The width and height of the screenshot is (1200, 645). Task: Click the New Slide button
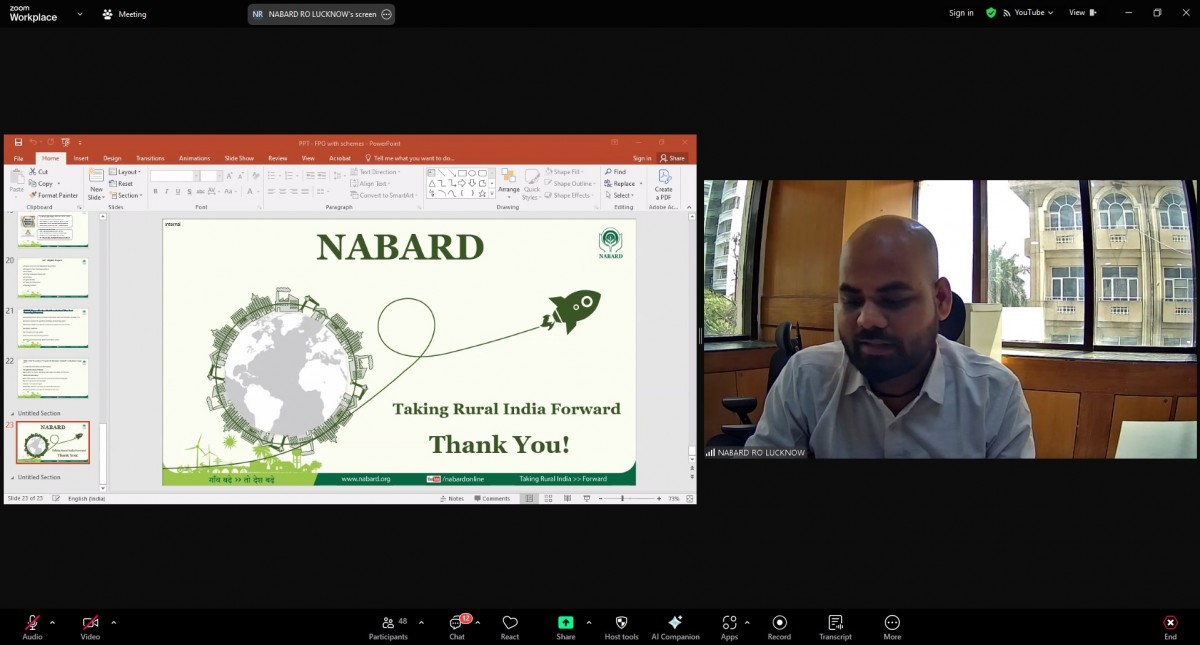point(96,184)
